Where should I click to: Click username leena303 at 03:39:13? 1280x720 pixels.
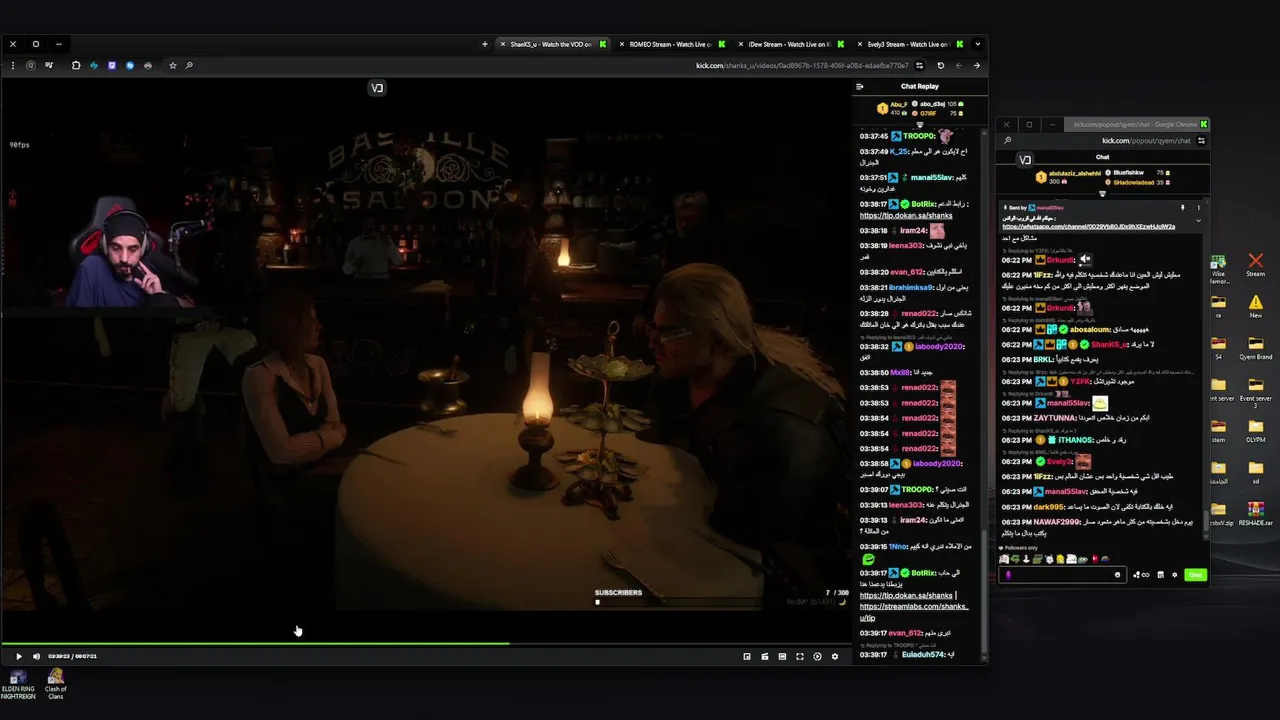pos(905,505)
